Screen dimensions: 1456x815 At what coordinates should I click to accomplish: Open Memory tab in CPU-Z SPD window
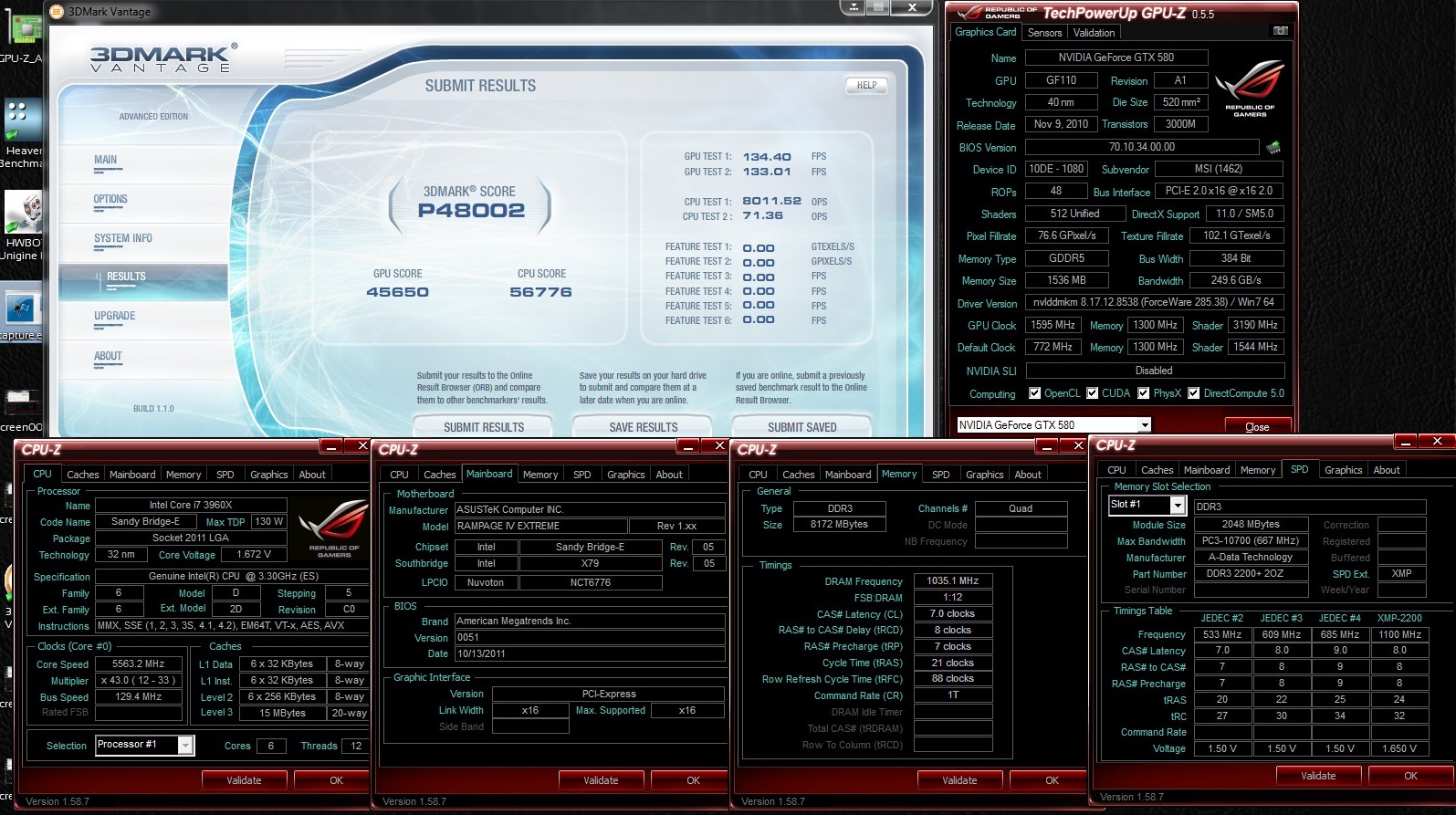1258,470
